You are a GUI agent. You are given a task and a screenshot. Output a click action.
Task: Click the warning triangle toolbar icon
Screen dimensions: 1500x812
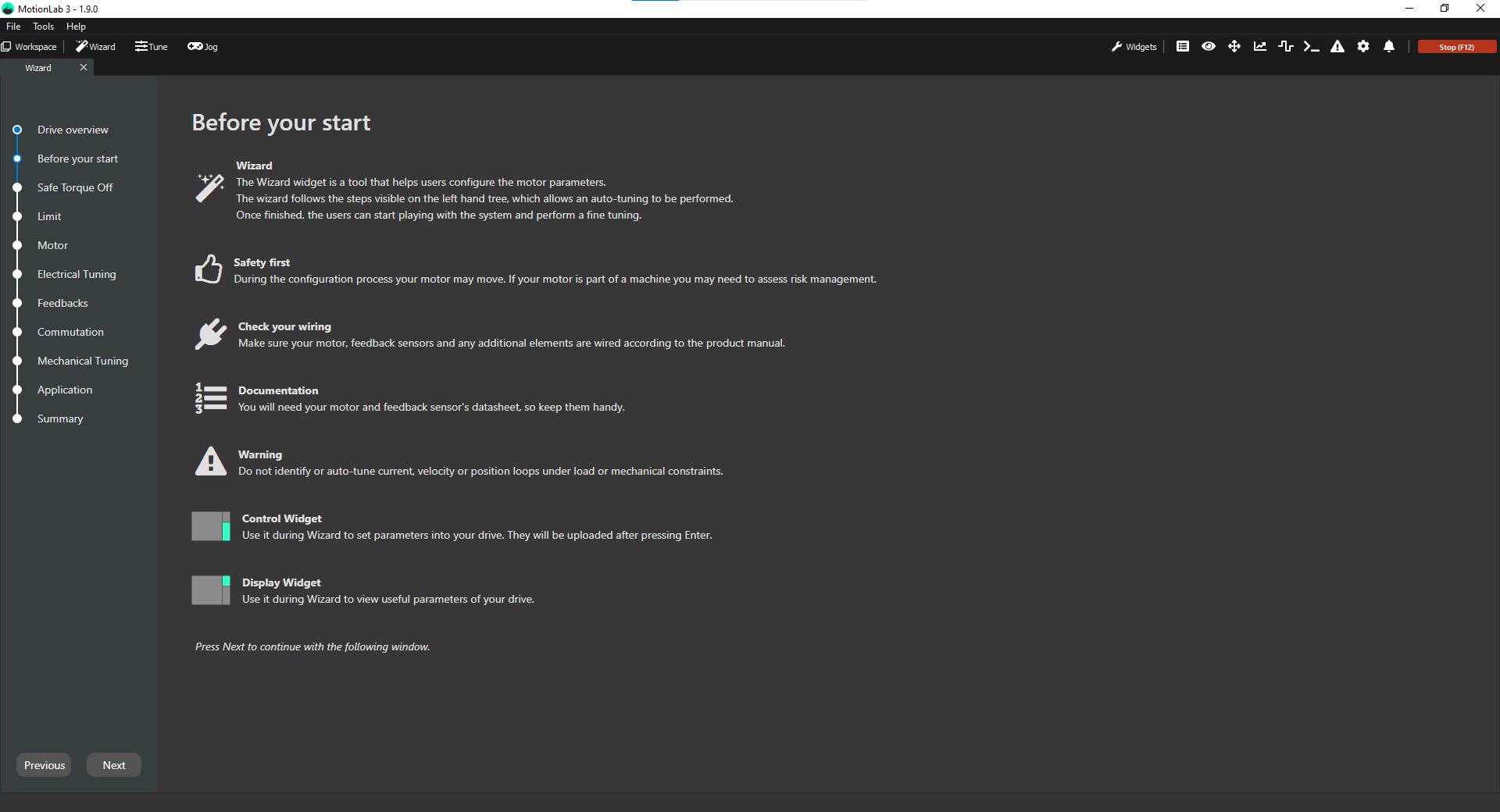coord(1337,47)
